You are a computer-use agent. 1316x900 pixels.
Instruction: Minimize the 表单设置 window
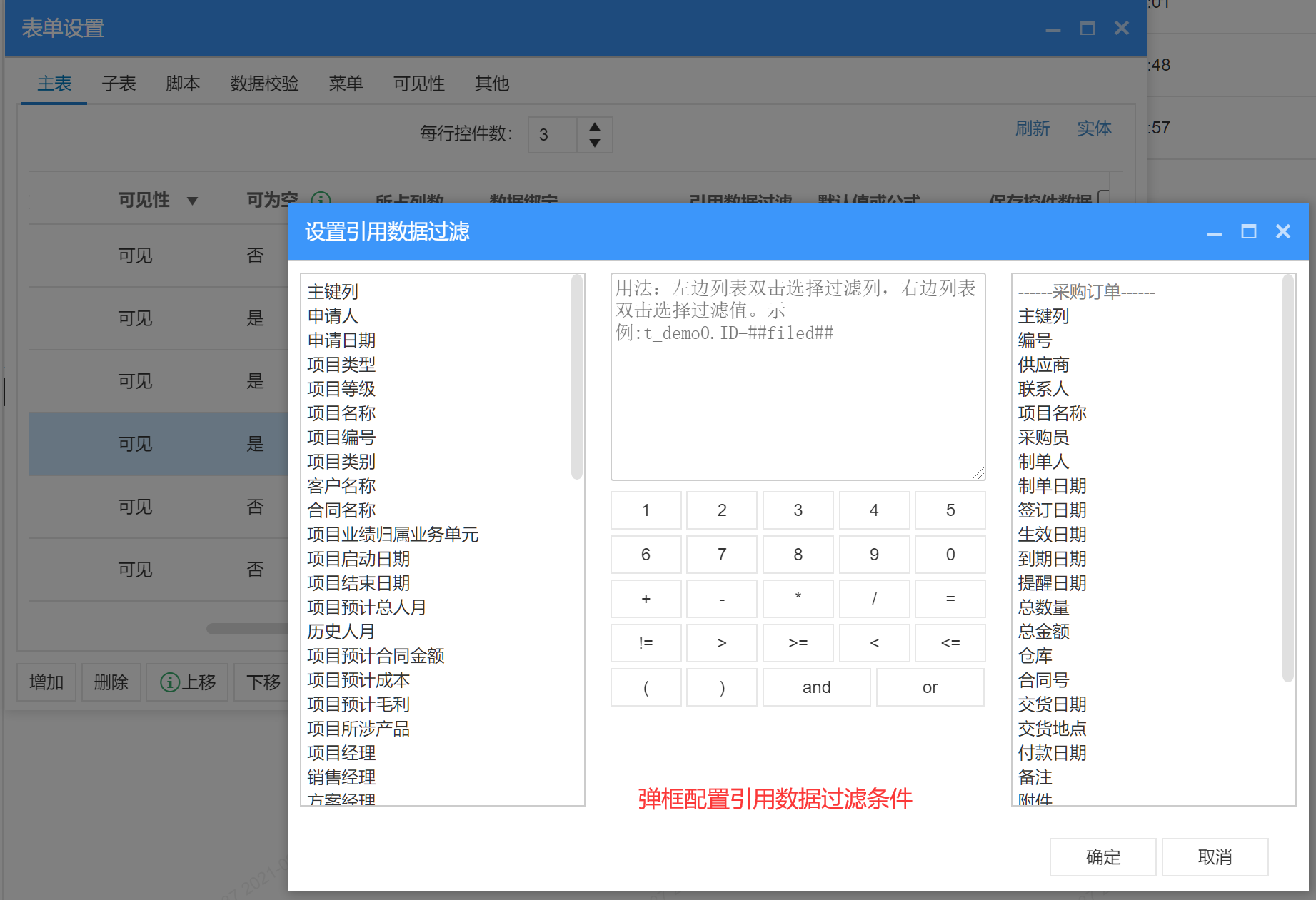[x=1053, y=29]
